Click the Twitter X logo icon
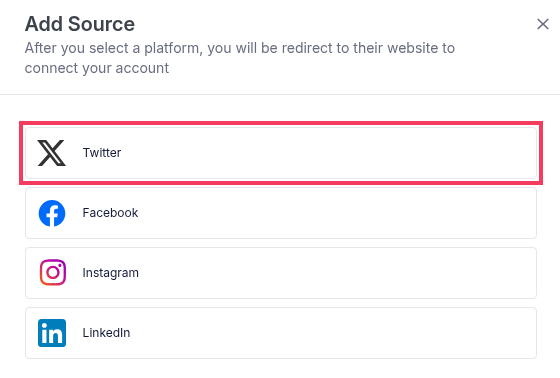 [52, 153]
